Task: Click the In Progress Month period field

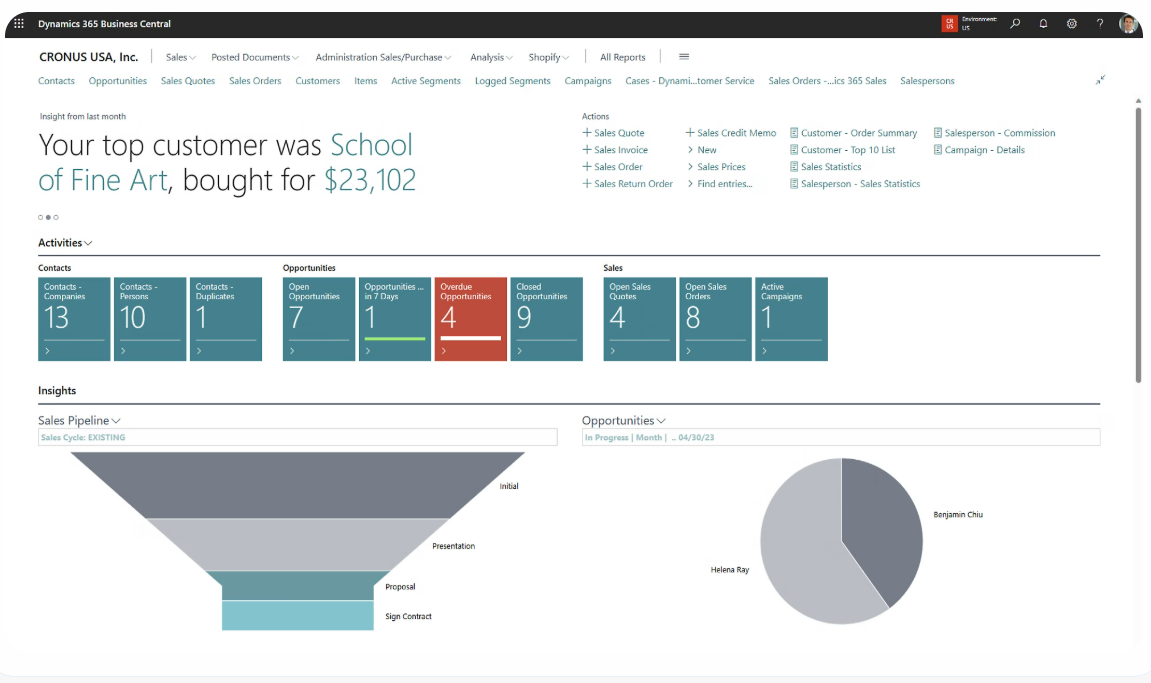Action: tap(841, 437)
